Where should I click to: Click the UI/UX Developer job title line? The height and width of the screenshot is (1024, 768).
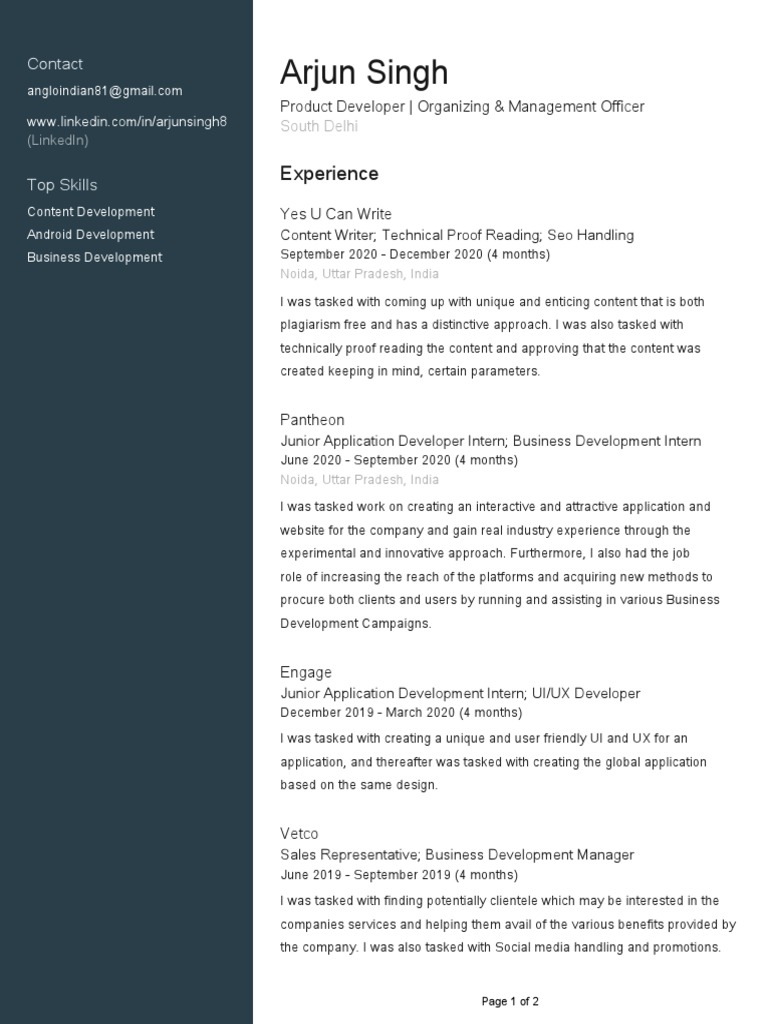(460, 693)
